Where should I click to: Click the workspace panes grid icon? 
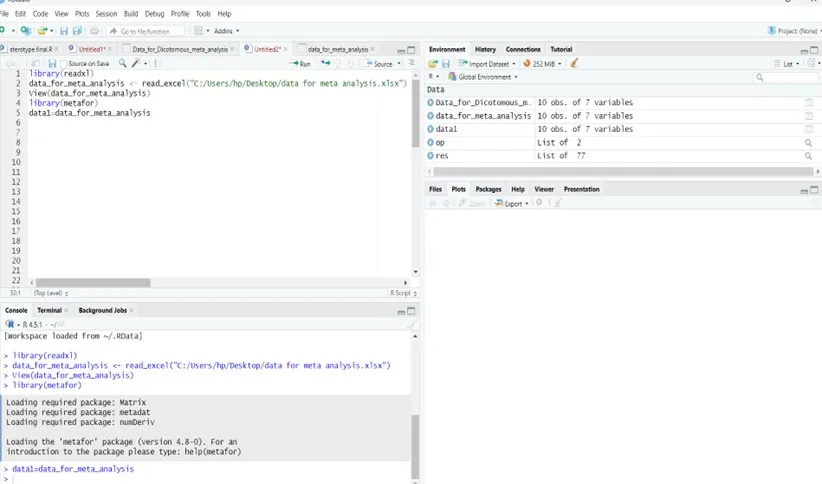point(198,31)
